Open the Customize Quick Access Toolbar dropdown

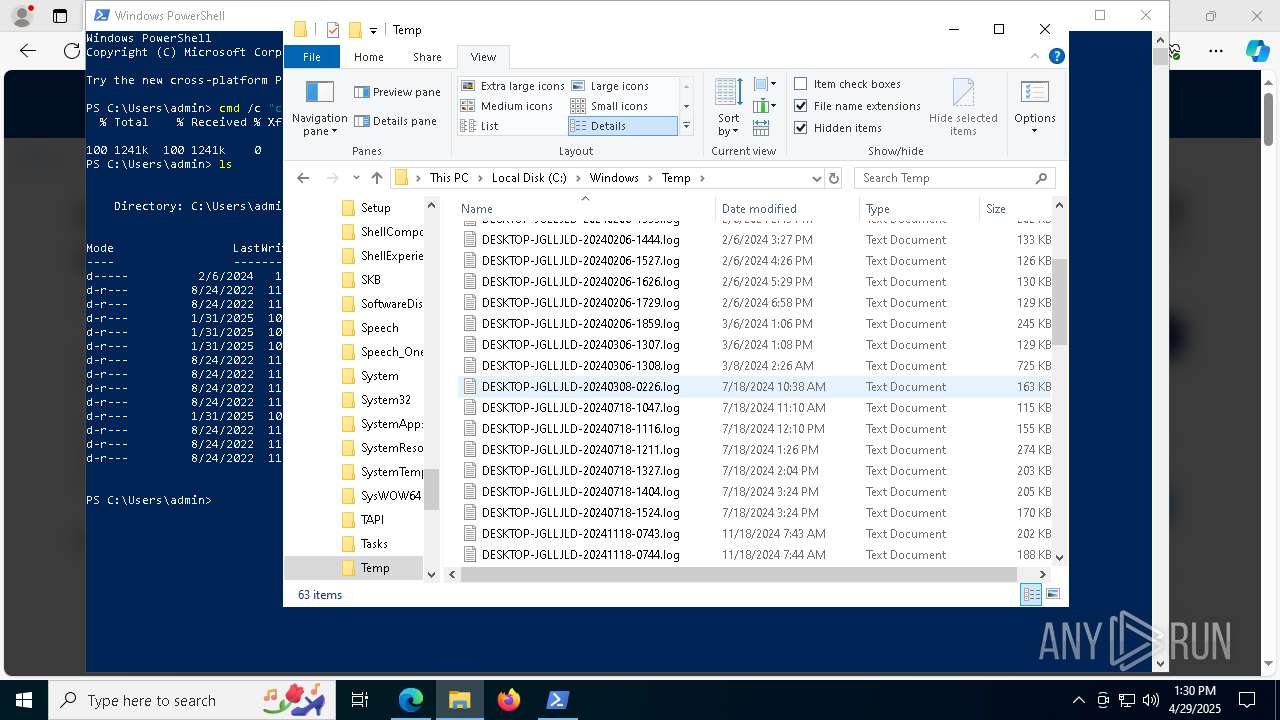coord(373,30)
